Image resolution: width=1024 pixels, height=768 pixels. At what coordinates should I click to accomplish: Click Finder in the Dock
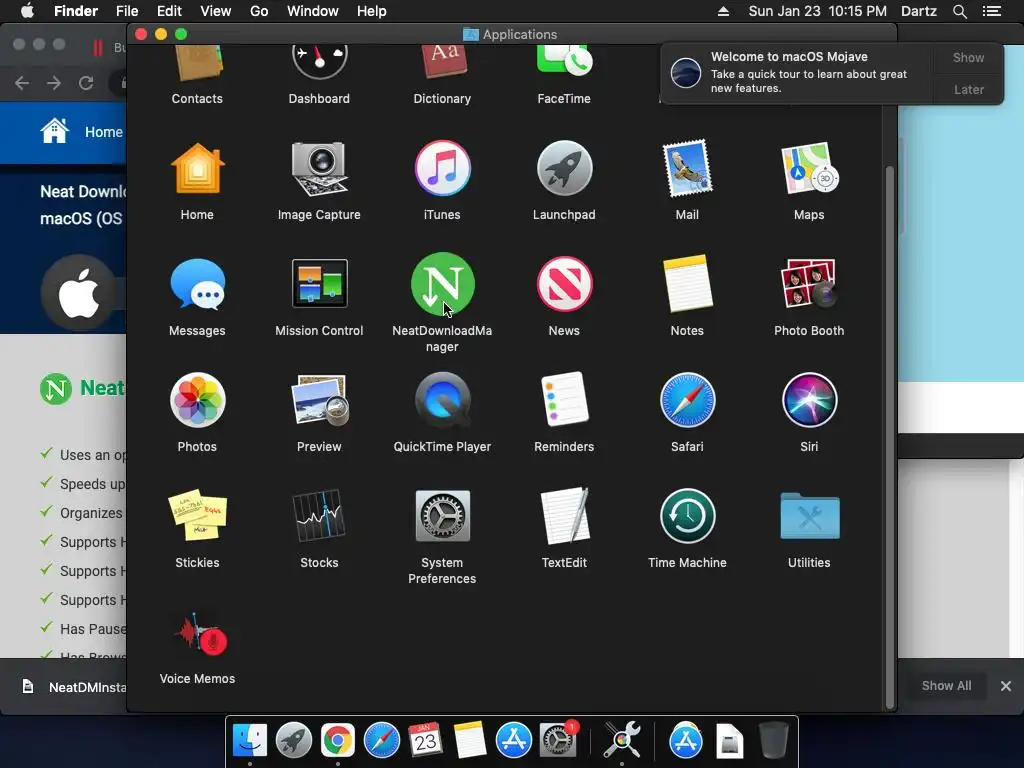250,741
